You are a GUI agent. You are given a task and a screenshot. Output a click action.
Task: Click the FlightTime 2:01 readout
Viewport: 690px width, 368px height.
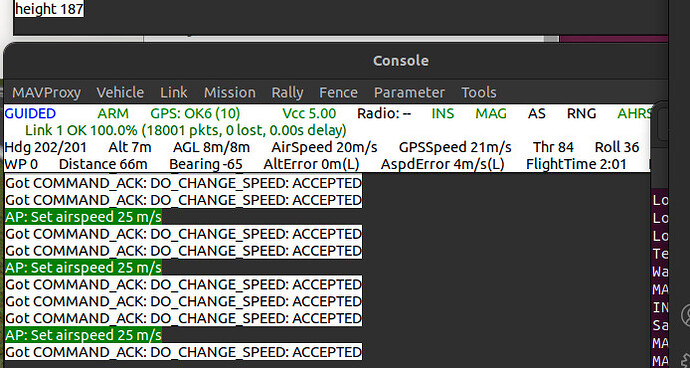coord(576,164)
